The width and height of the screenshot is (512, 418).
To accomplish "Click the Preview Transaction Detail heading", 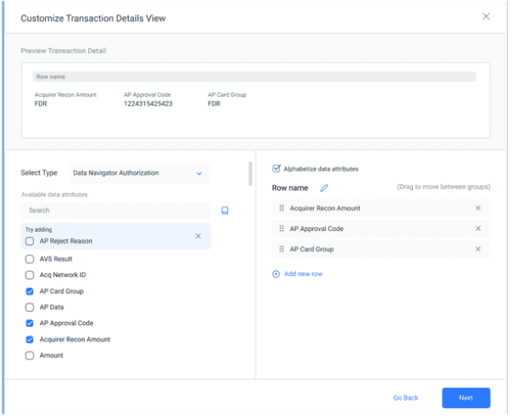I will [63, 51].
